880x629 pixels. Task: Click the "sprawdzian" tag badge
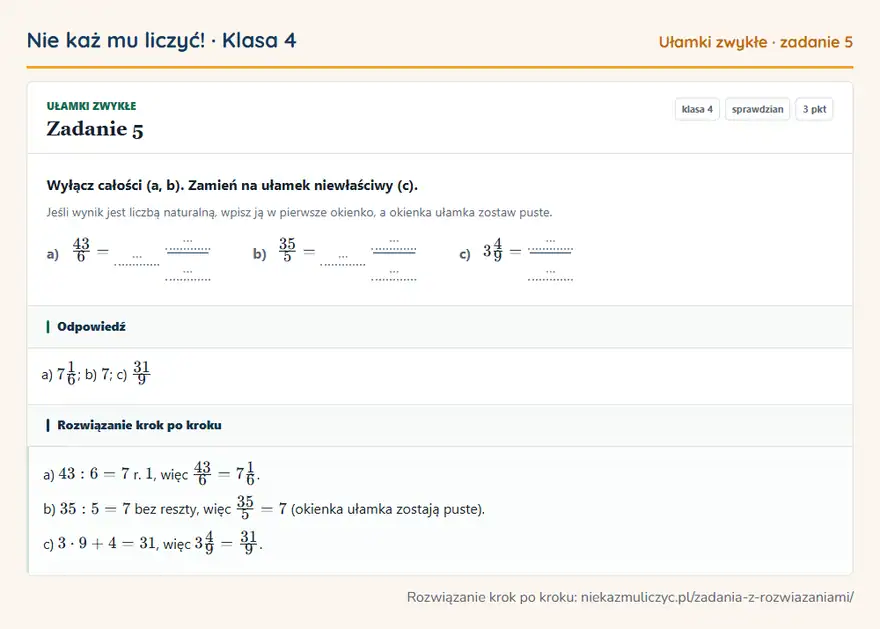(x=757, y=109)
